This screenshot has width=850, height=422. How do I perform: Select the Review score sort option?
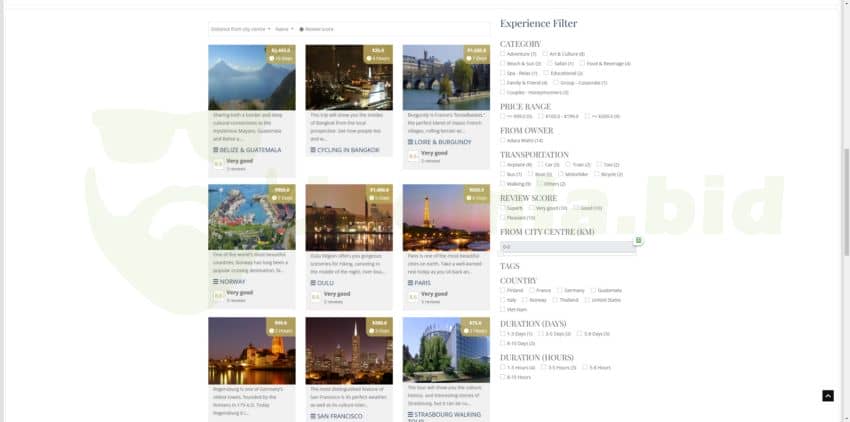(x=301, y=29)
